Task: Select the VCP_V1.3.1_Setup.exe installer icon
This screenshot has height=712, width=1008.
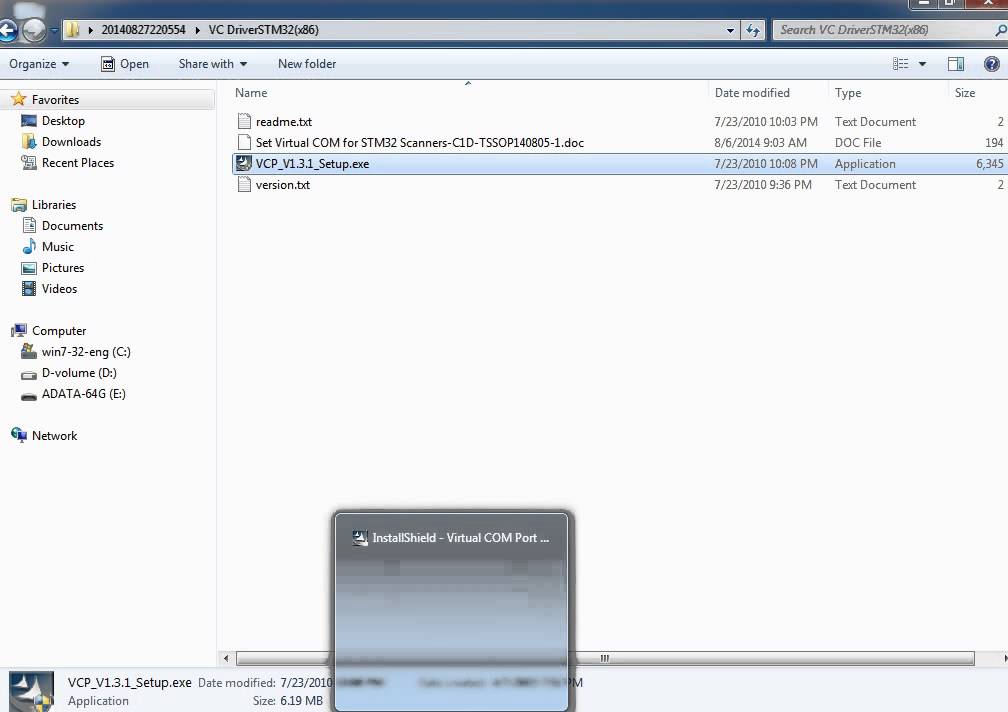Action: click(x=244, y=163)
